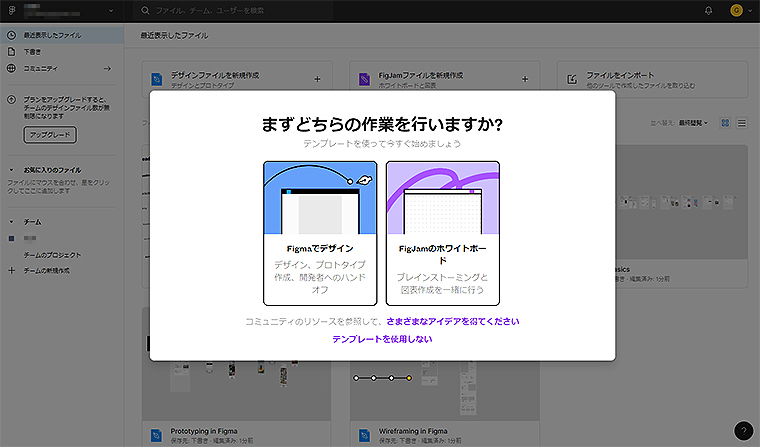760x447 pixels.
Task: Click the テンプレートを使用しない link
Action: pos(382,339)
